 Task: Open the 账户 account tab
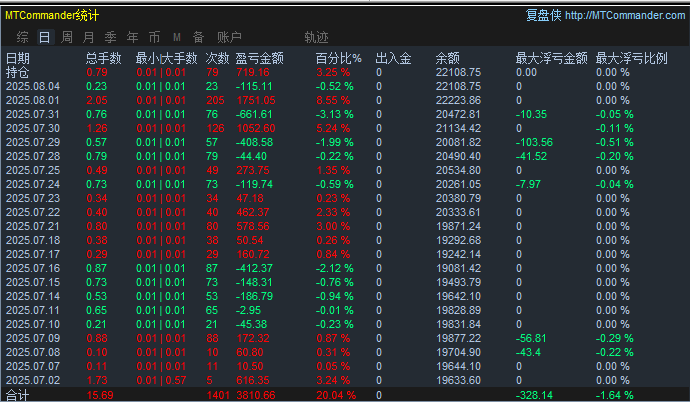click(x=229, y=37)
